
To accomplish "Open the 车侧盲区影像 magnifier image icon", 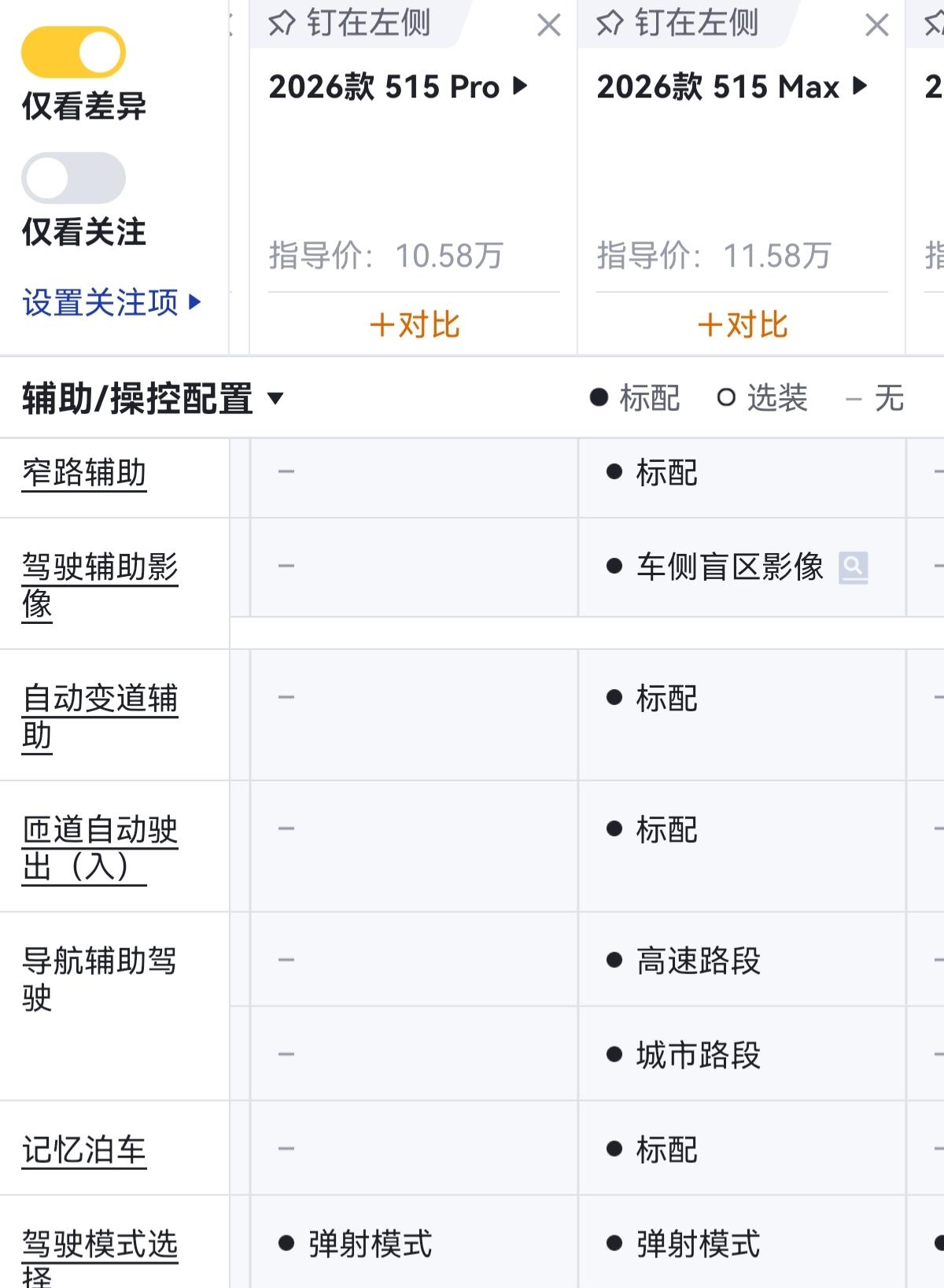I will click(x=853, y=566).
